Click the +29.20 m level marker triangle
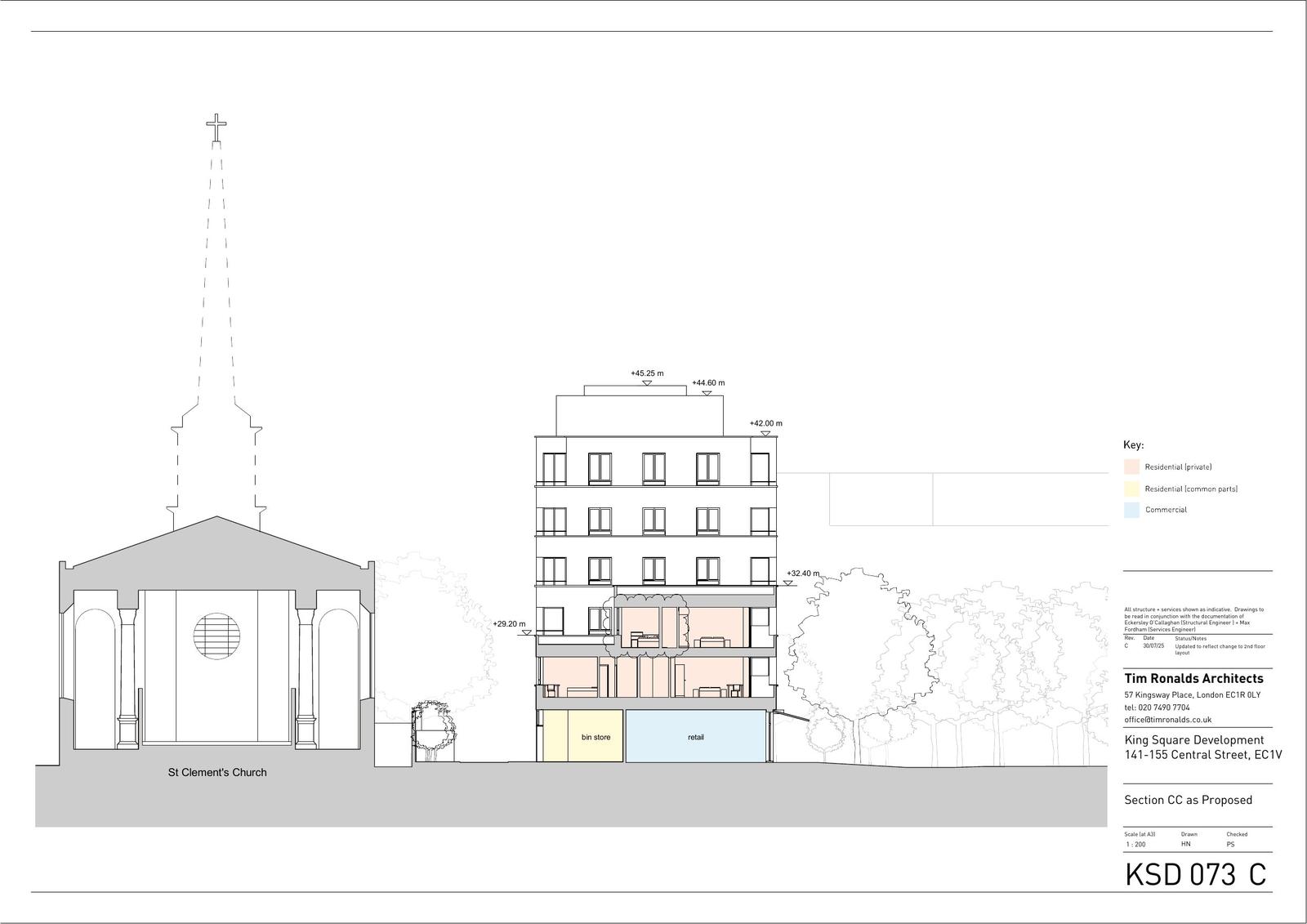Viewport: 1307px width, 924px height. 522,632
